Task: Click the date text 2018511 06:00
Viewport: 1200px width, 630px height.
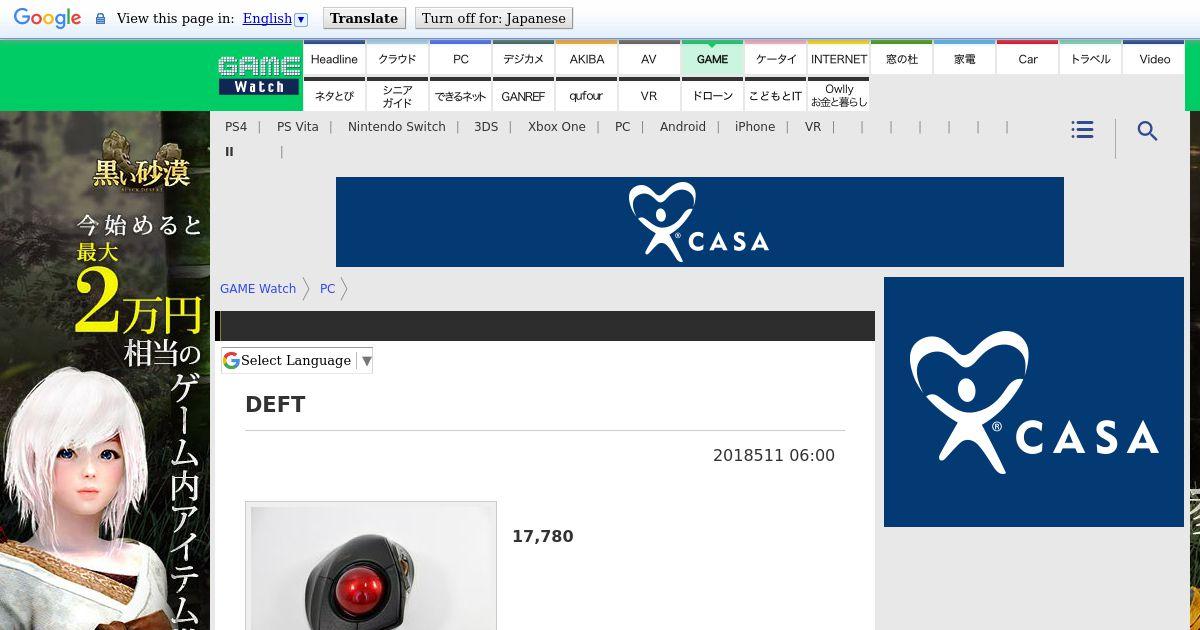Action: [x=774, y=456]
